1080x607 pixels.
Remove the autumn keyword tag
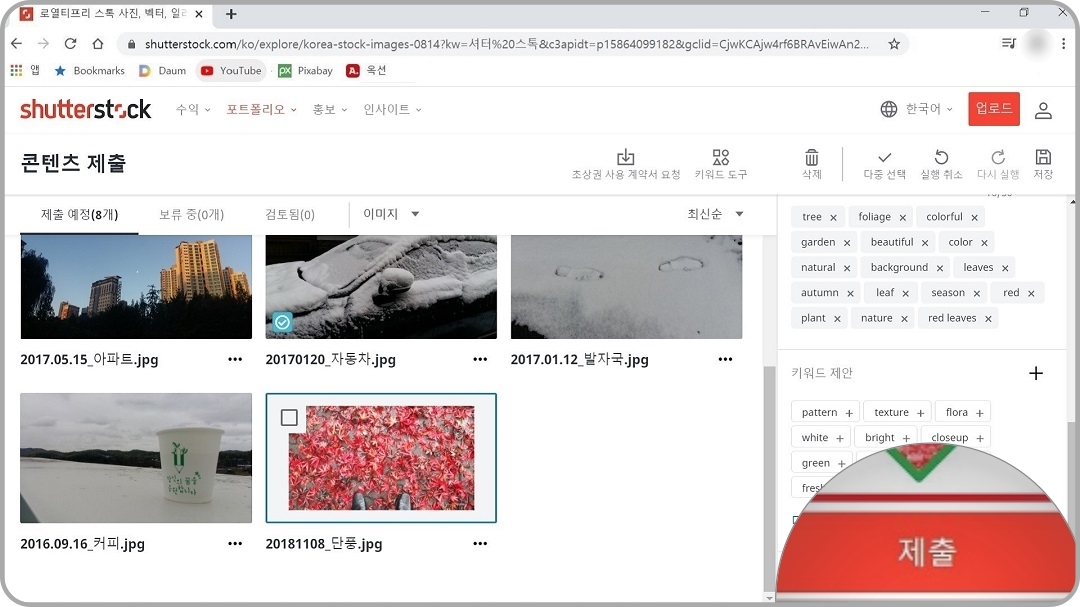coord(849,292)
